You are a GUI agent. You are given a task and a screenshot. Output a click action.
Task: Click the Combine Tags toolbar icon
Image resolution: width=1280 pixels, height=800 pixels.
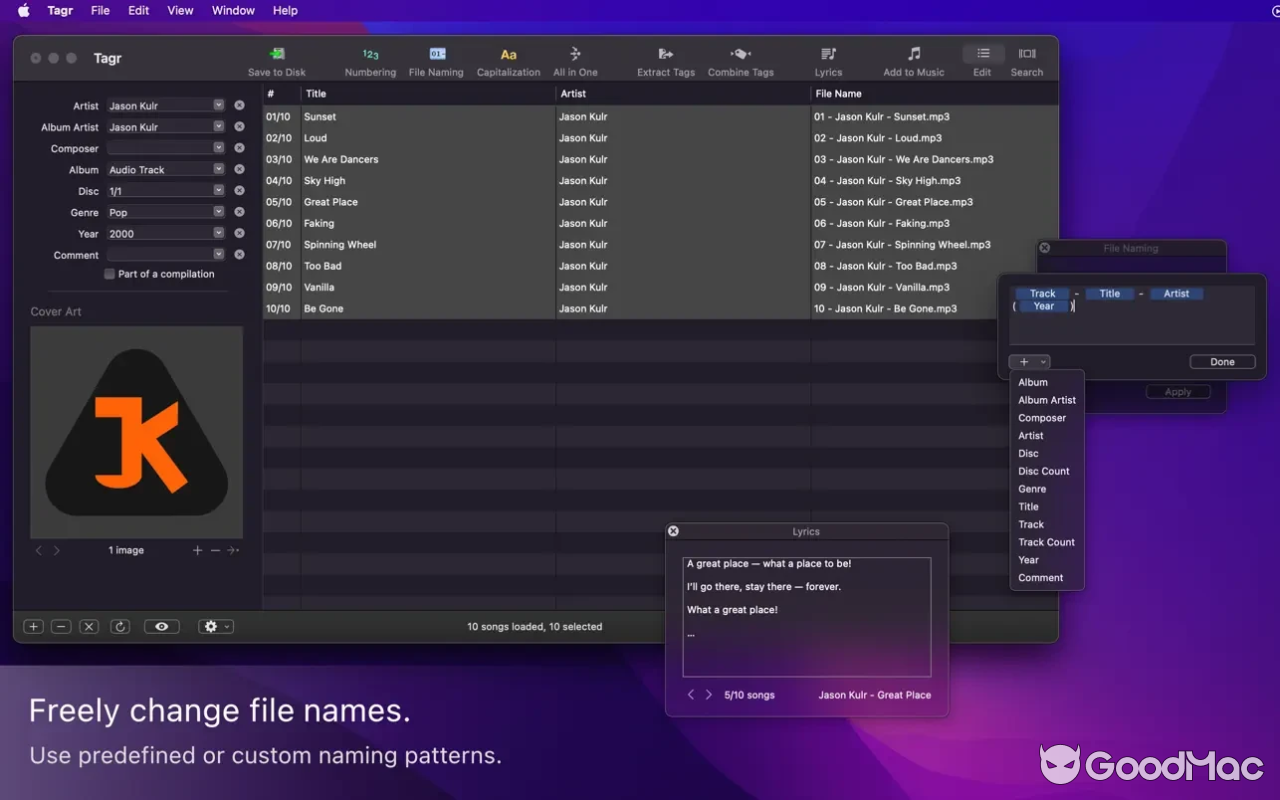tap(740, 54)
